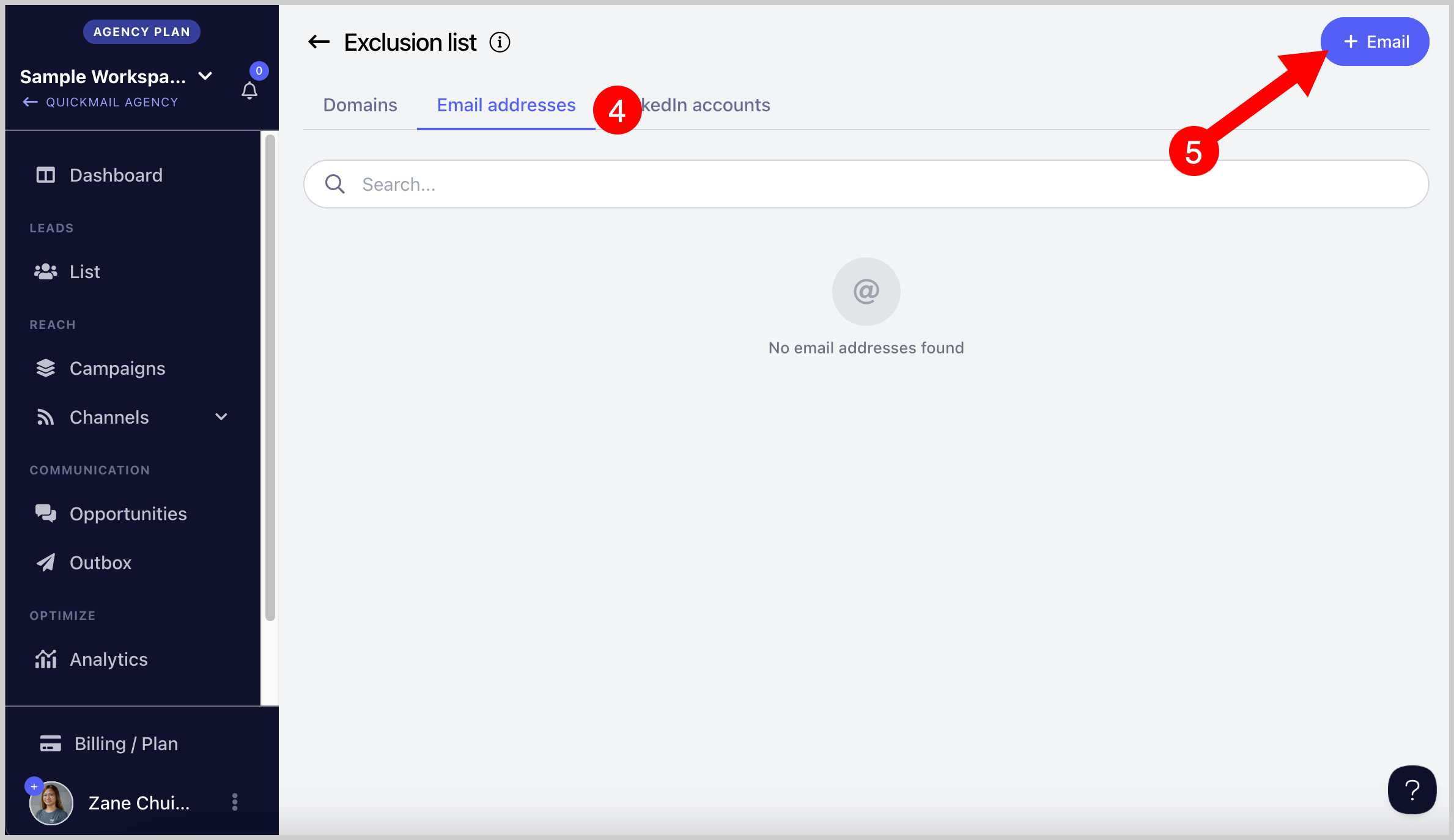Image resolution: width=1454 pixels, height=840 pixels.
Task: Open the notifications bell
Action: point(249,91)
